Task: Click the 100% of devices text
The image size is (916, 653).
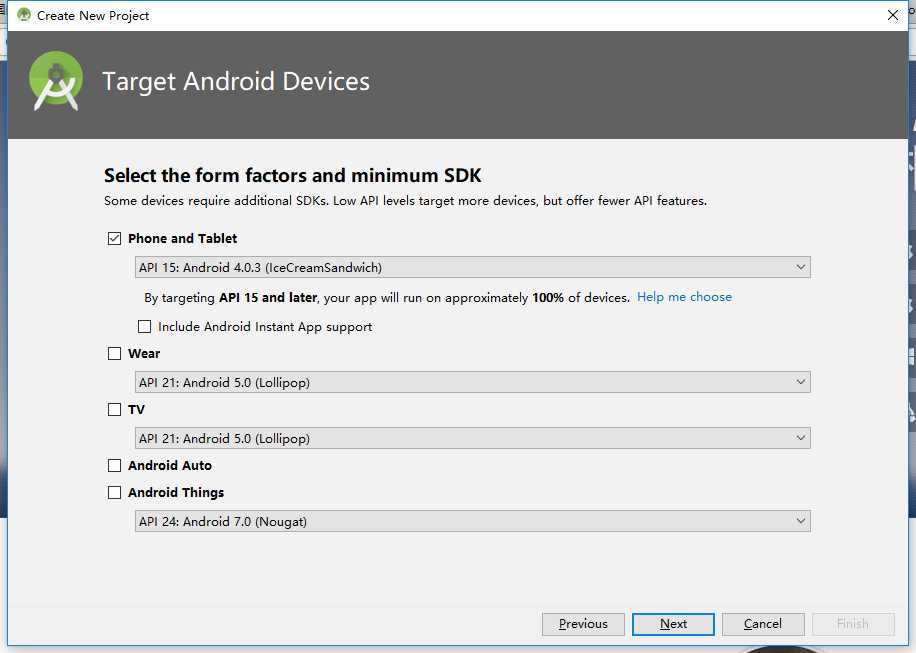Action: pos(581,297)
